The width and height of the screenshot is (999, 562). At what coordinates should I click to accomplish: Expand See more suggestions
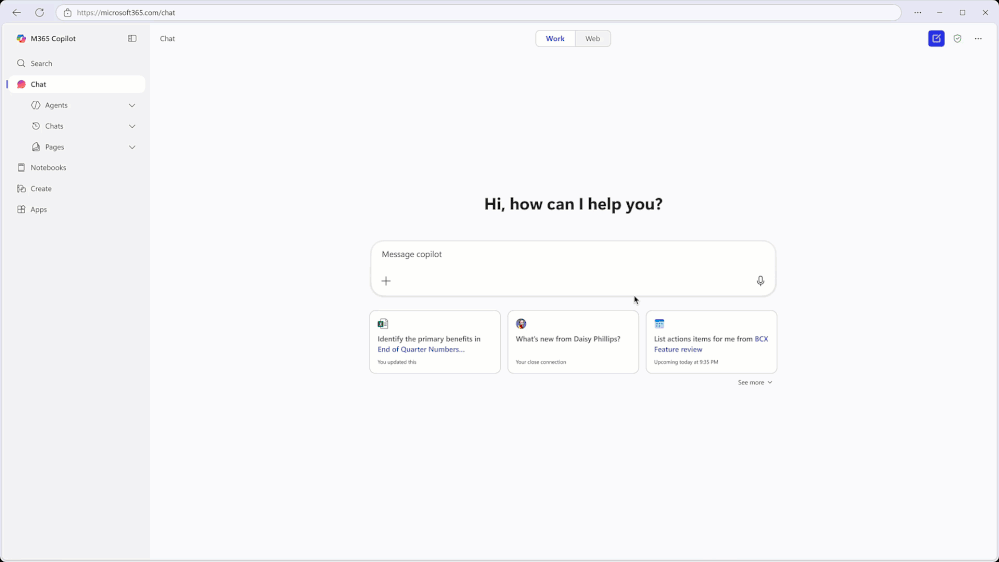point(755,382)
